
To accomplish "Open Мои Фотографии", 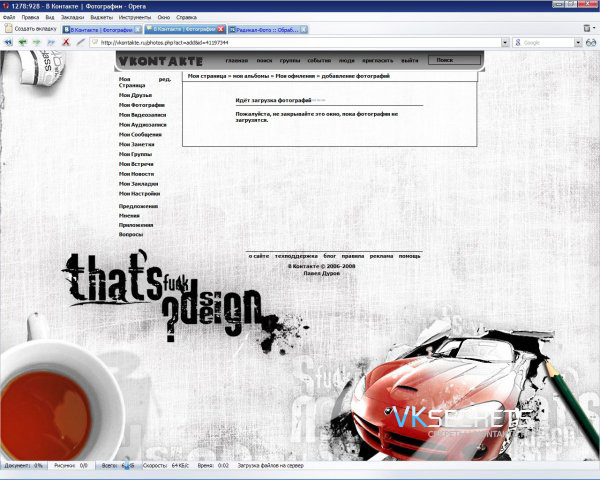I will pyautogui.click(x=142, y=105).
